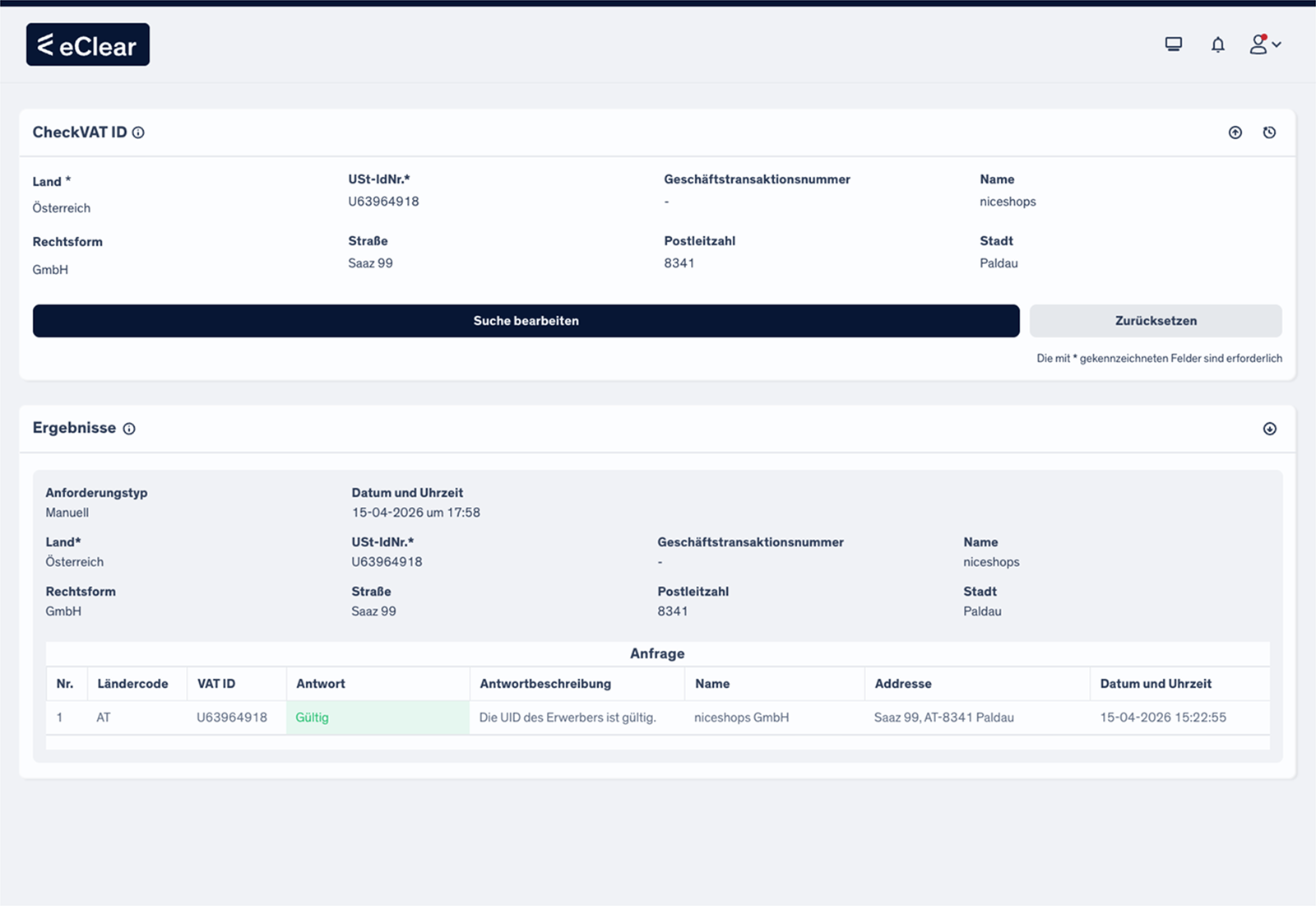Click the Zurücksetzen button
The height and width of the screenshot is (906, 1316).
[x=1155, y=321]
